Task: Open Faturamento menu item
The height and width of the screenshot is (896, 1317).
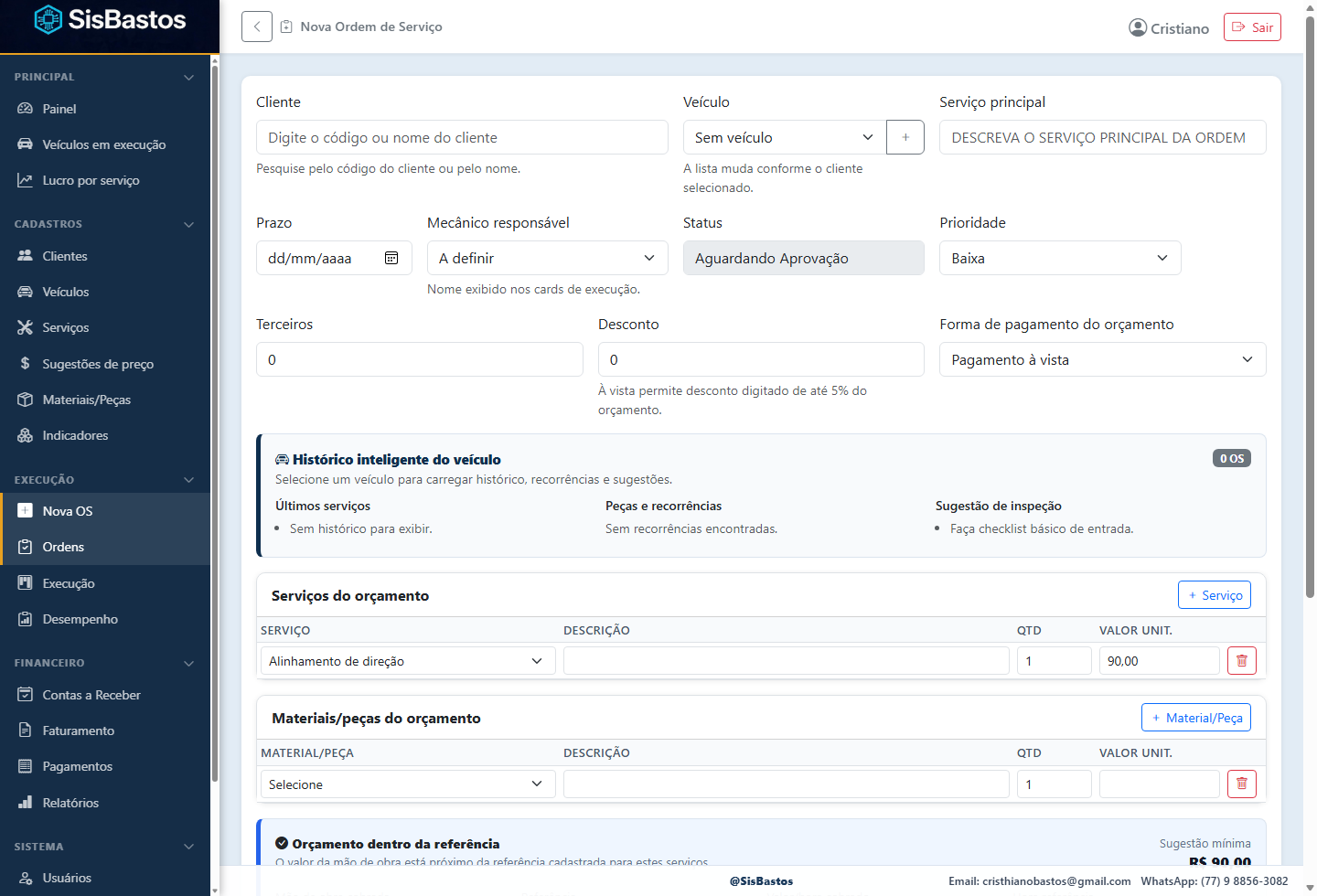Action: [x=105, y=731]
